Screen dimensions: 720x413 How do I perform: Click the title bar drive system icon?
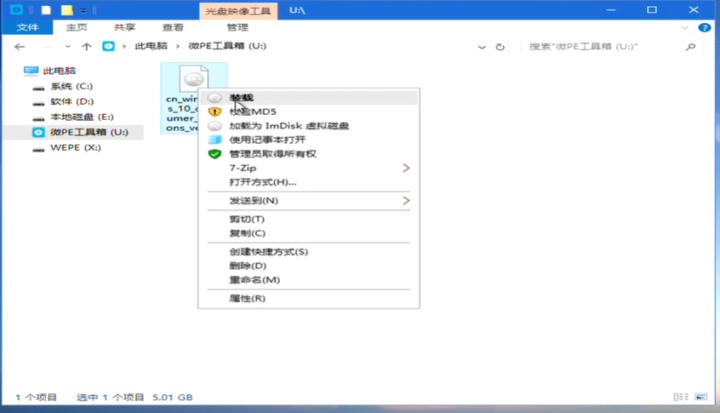17,10
